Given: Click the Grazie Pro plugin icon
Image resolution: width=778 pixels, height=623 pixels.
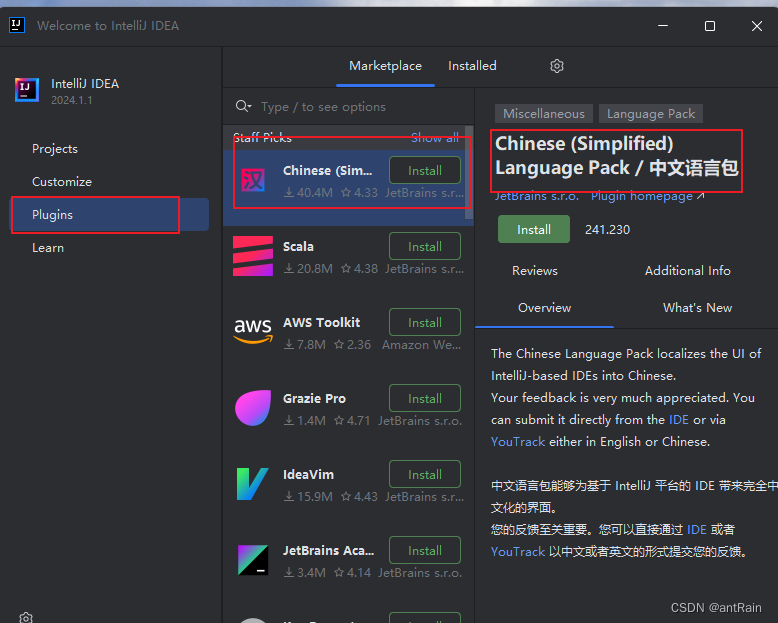Looking at the screenshot, I should [253, 408].
